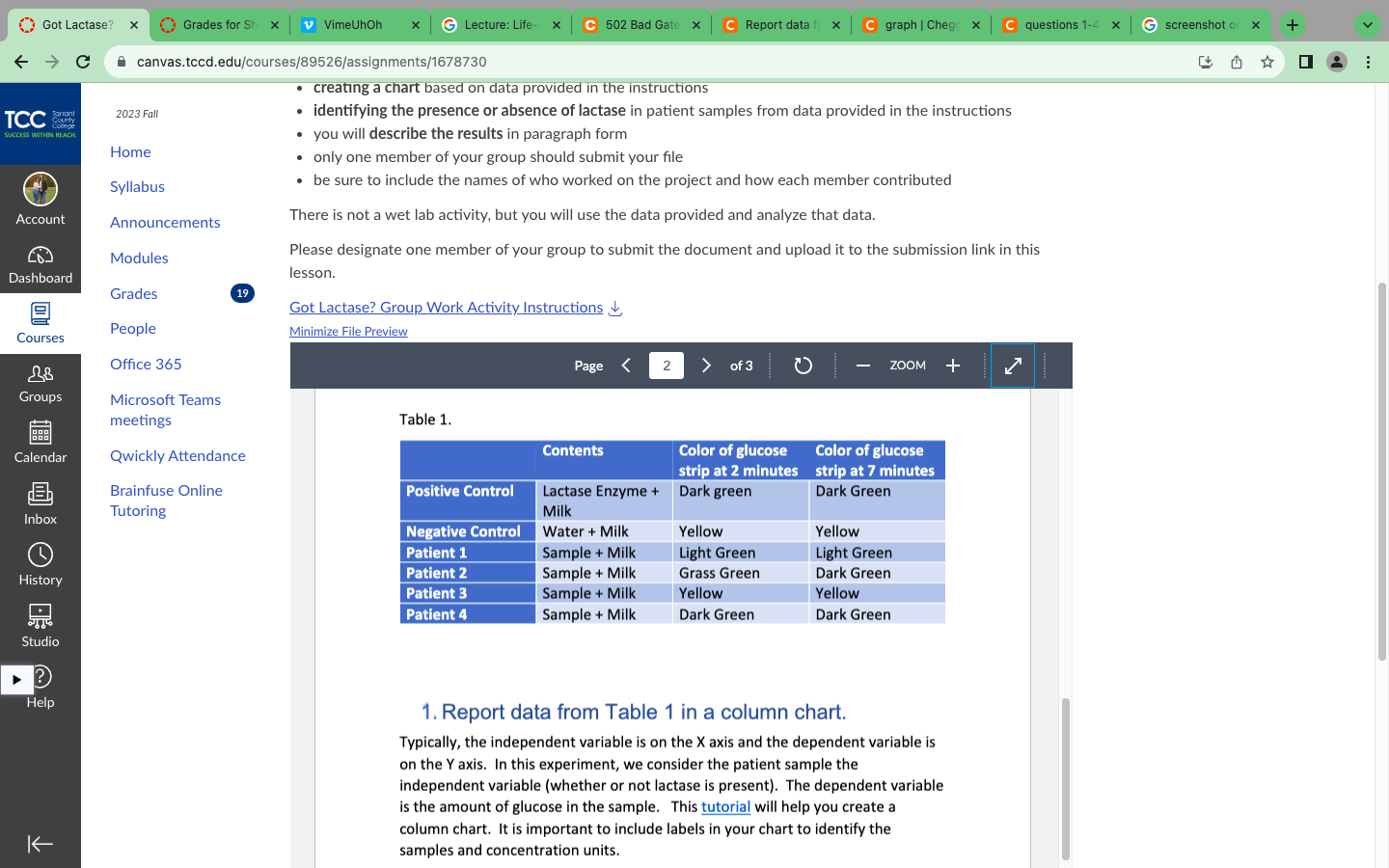Open the People course link
This screenshot has height=868, width=1389.
[x=133, y=329]
